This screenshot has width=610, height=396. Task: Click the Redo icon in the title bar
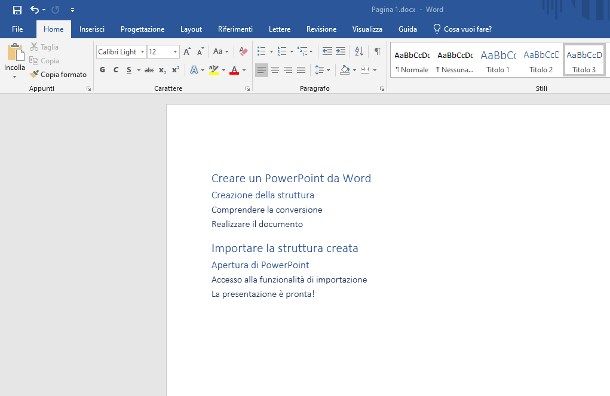[x=55, y=10]
